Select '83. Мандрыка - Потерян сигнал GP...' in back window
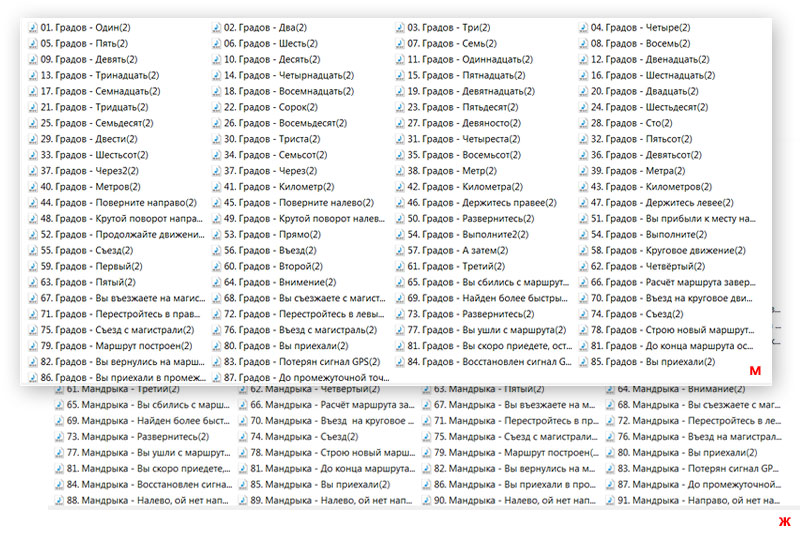This screenshot has width=800, height=536. coord(692,469)
